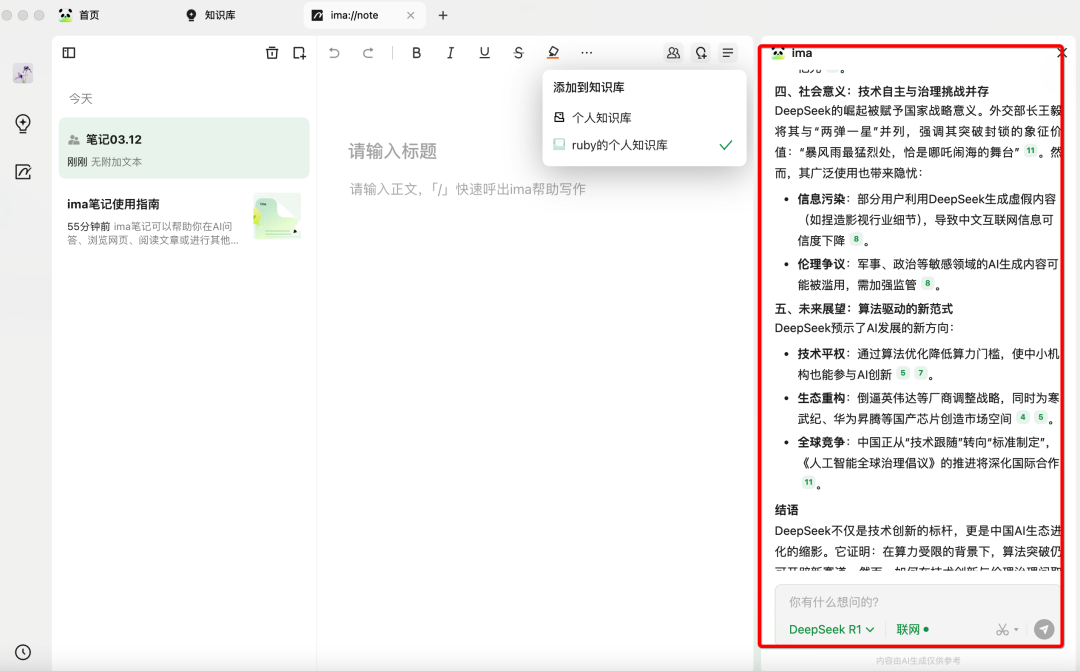Create a new note with the plus-page icon

[x=299, y=53]
